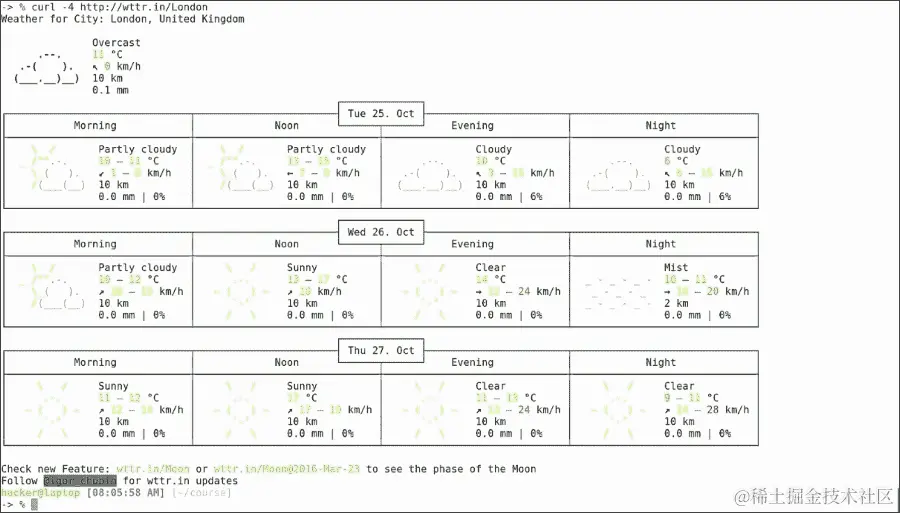Image resolution: width=900 pixels, height=513 pixels.
Task: Click 'Sunny' text in Thu 27 Morning
Action: (113, 386)
